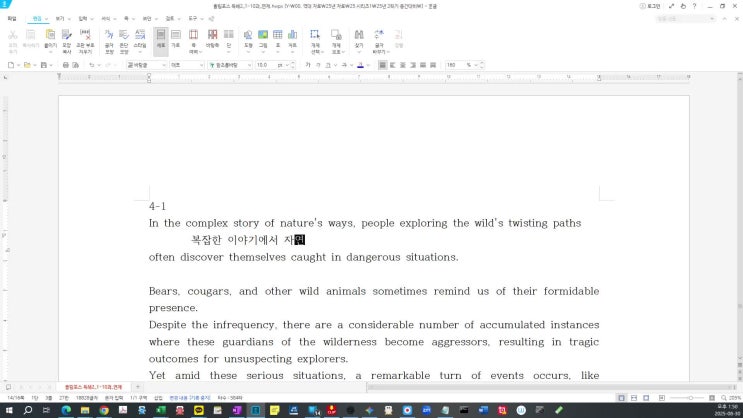The width and height of the screenshot is (743, 418).
Task: Open Character Shape (글자 모양) dialog icon
Action: pyautogui.click(x=107, y=38)
